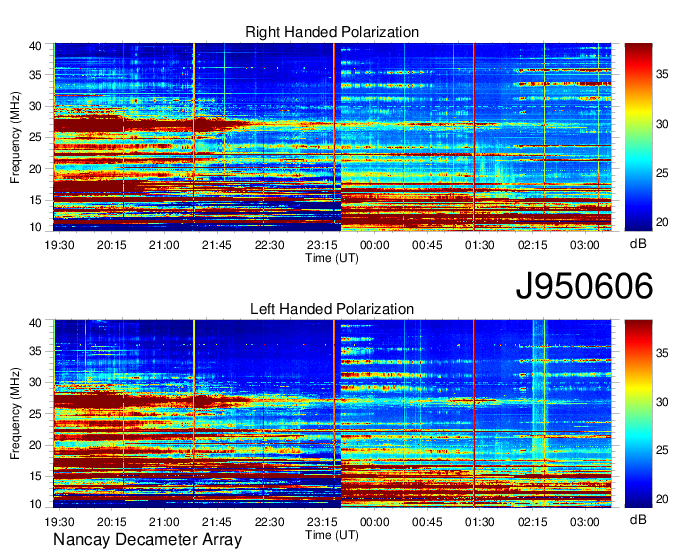
Task: Click the 30 frequency tick on Left Handed plot
Action: pos(35,382)
